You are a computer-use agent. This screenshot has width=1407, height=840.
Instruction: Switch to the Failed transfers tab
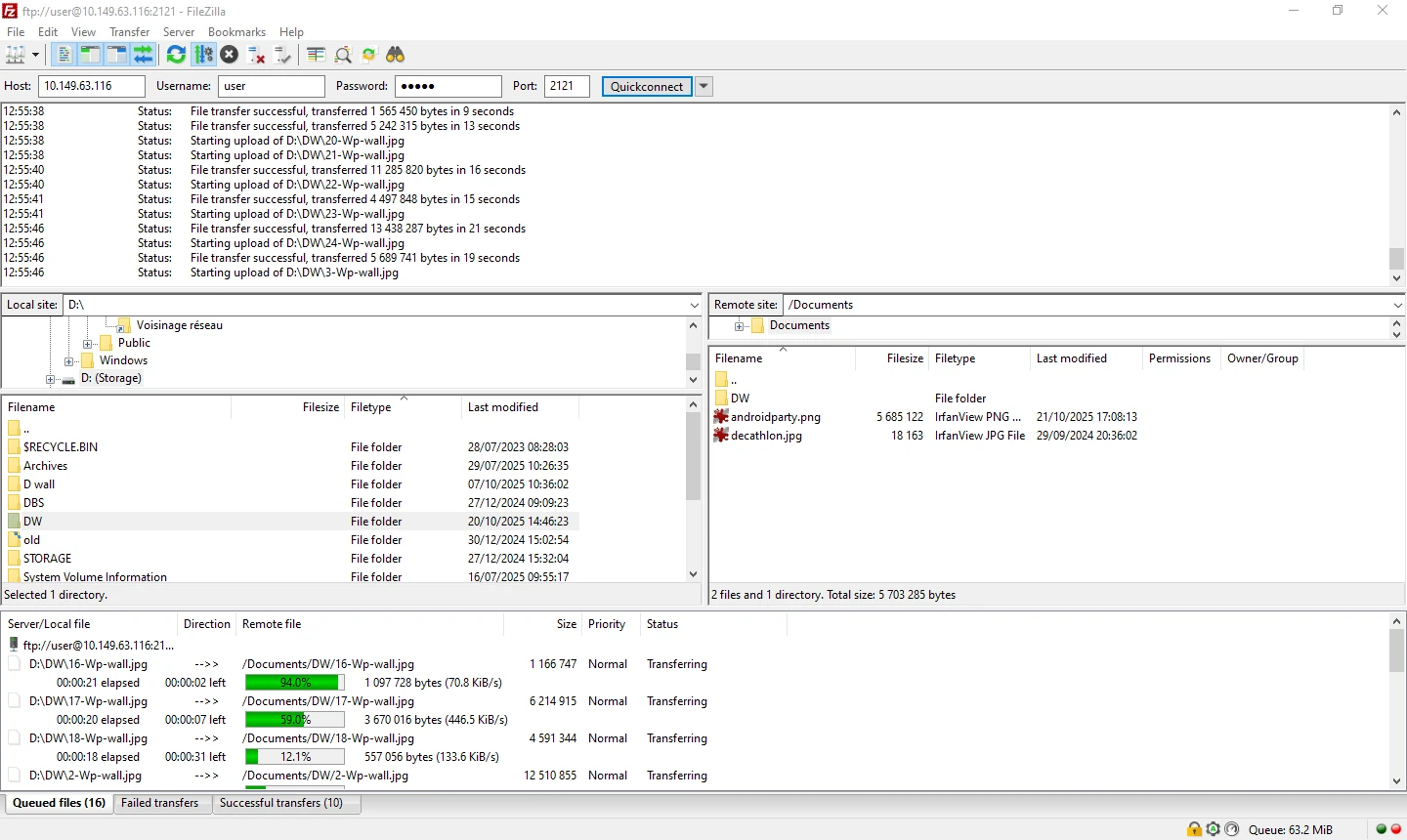click(x=160, y=803)
